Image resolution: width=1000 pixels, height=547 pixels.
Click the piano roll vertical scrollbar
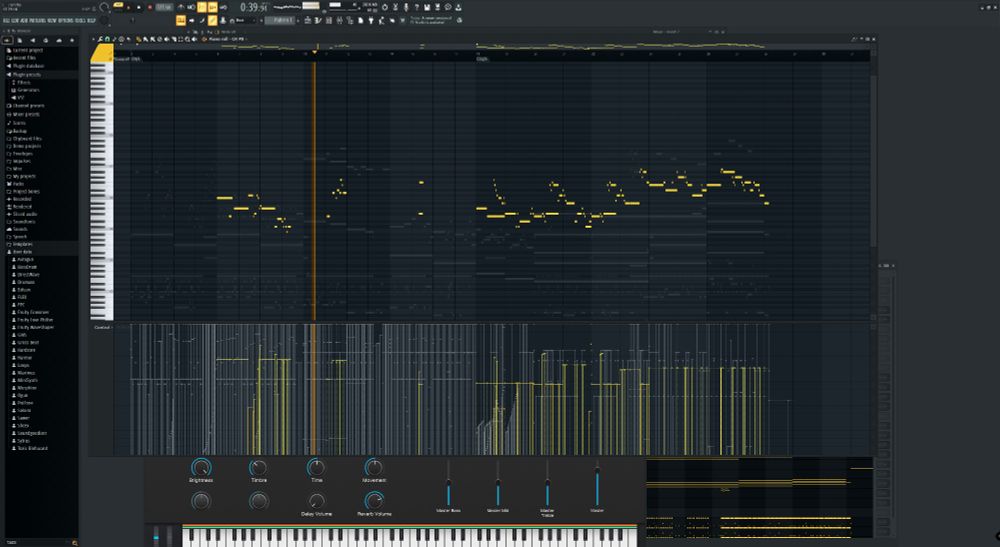click(x=874, y=159)
